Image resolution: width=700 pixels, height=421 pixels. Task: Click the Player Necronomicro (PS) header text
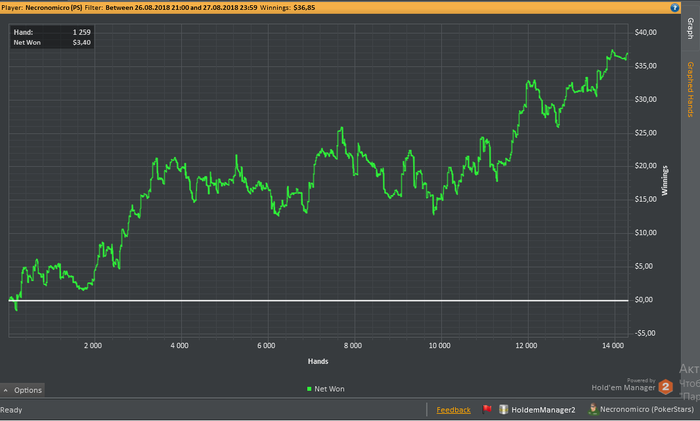click(42, 8)
